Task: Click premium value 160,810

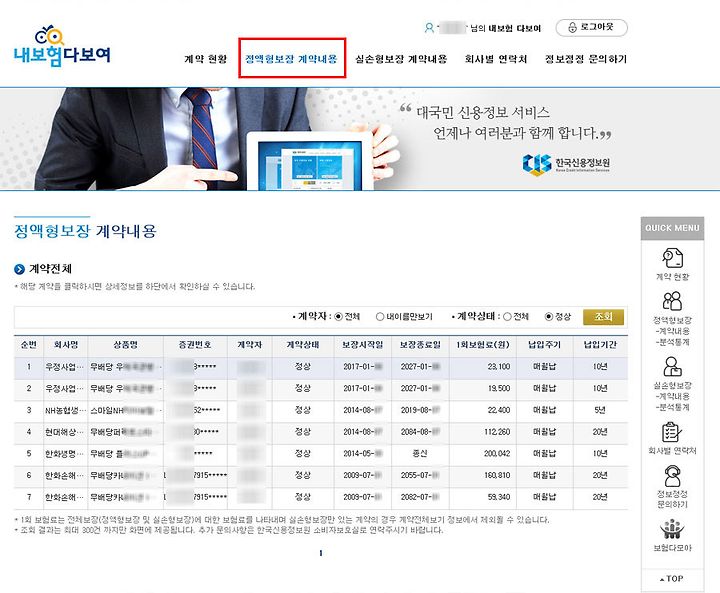Action: pyautogui.click(x=496, y=475)
